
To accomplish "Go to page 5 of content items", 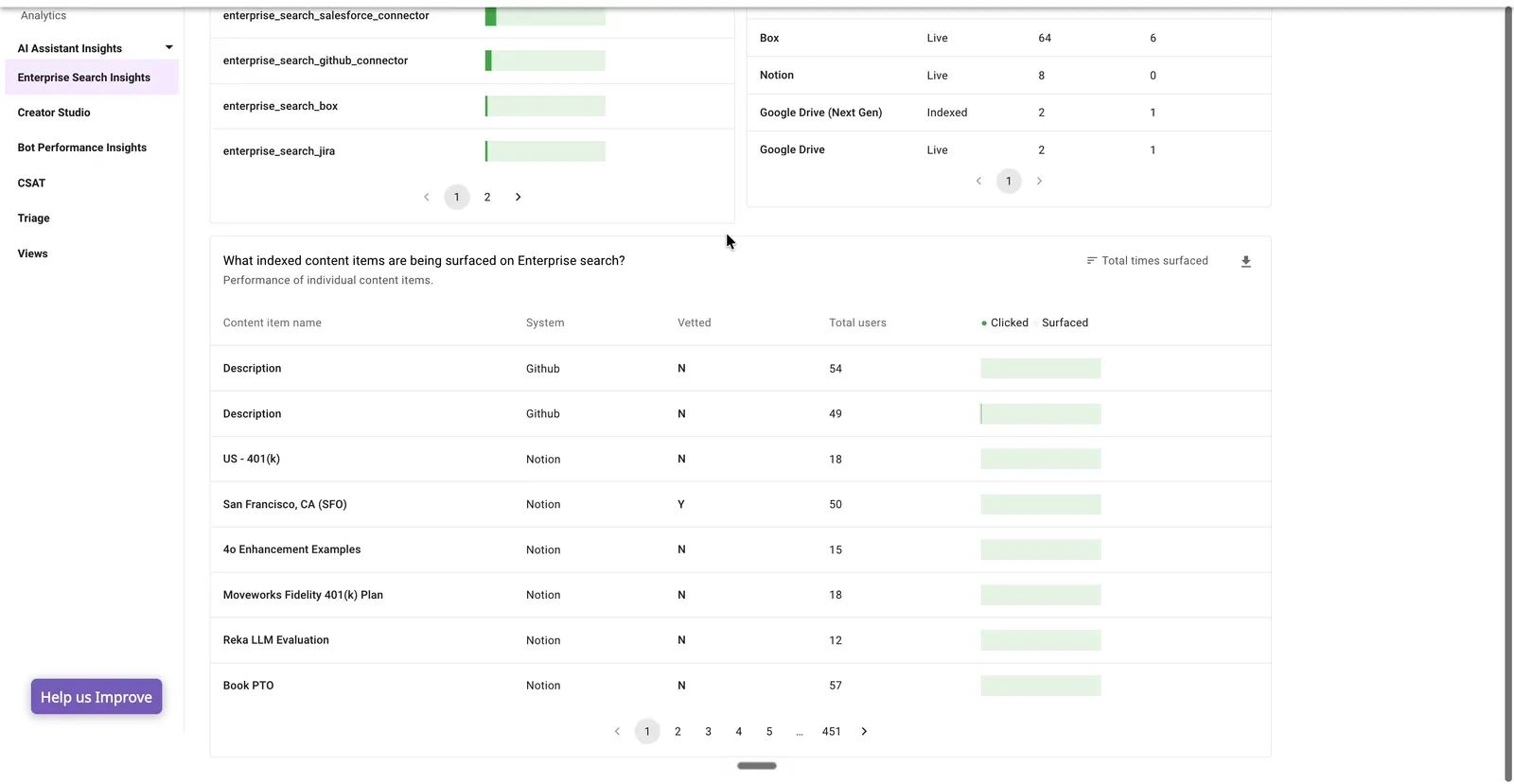I will pyautogui.click(x=769, y=731).
